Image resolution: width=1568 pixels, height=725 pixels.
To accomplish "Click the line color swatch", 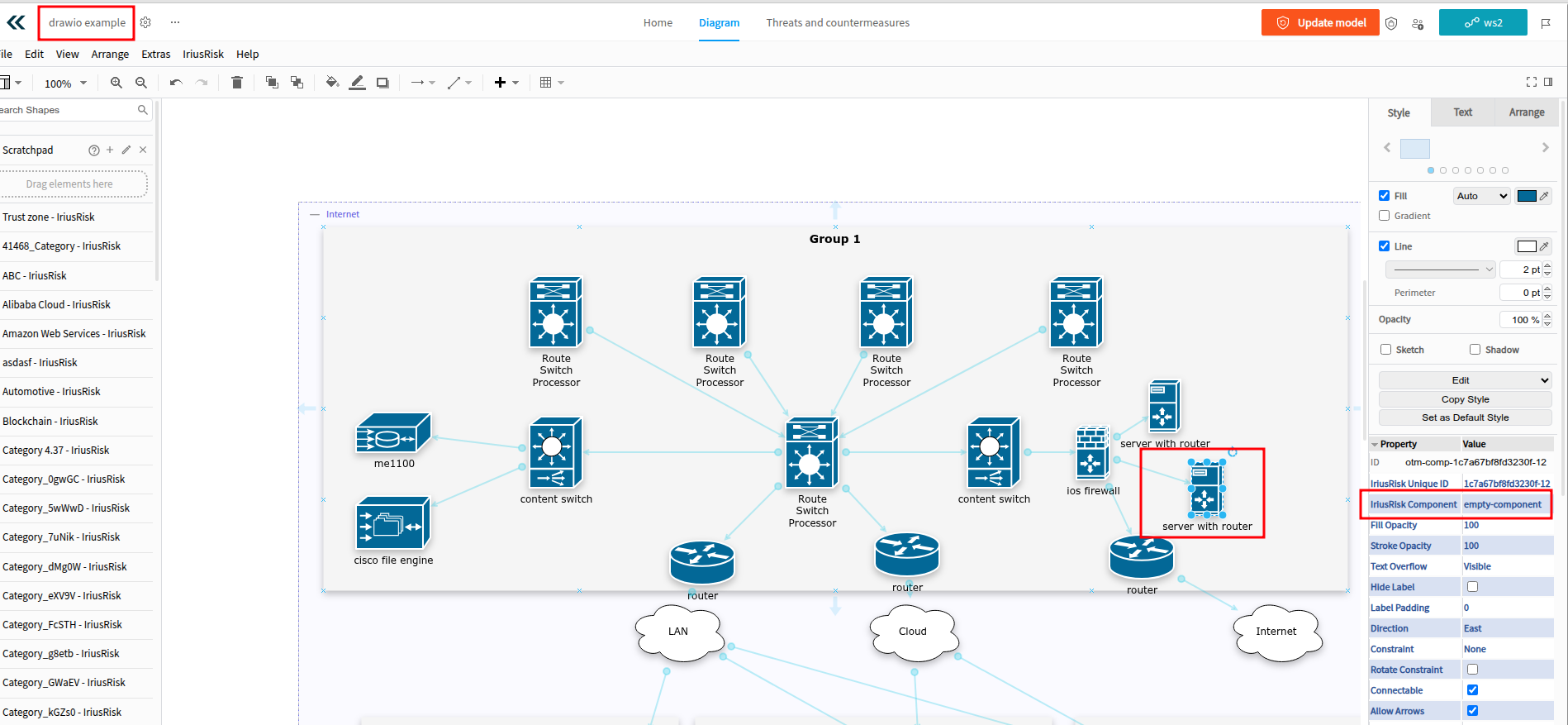I will pyautogui.click(x=1527, y=246).
